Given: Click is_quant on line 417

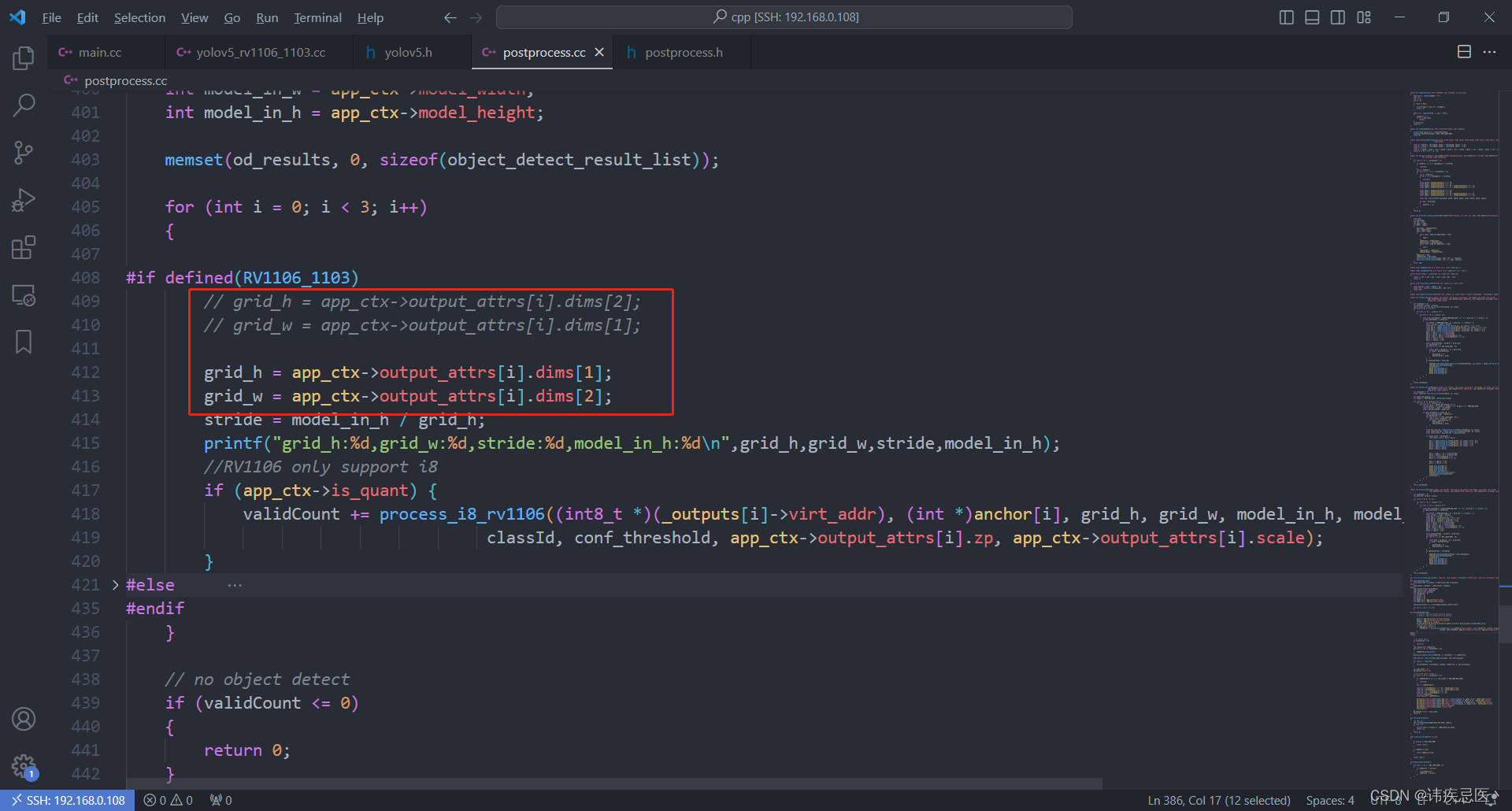Looking at the screenshot, I should pos(370,491).
